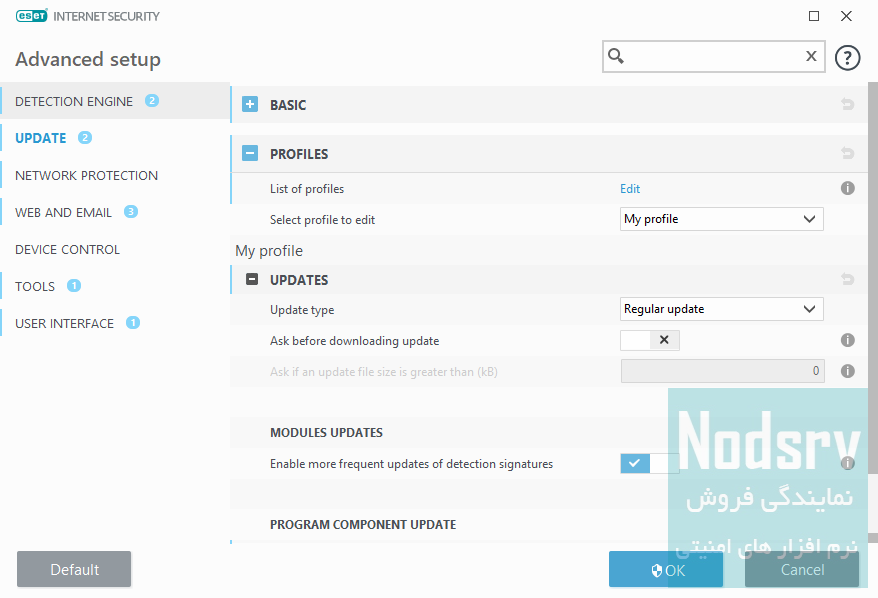Click the MODULES UPDATES heading

click(326, 433)
